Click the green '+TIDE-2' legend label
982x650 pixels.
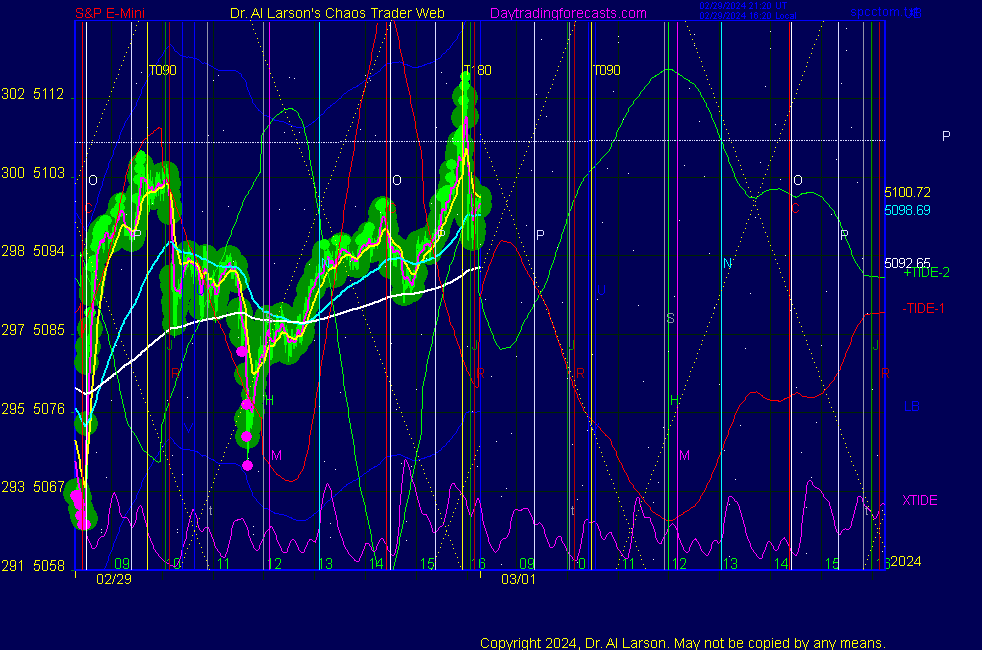tap(926, 272)
